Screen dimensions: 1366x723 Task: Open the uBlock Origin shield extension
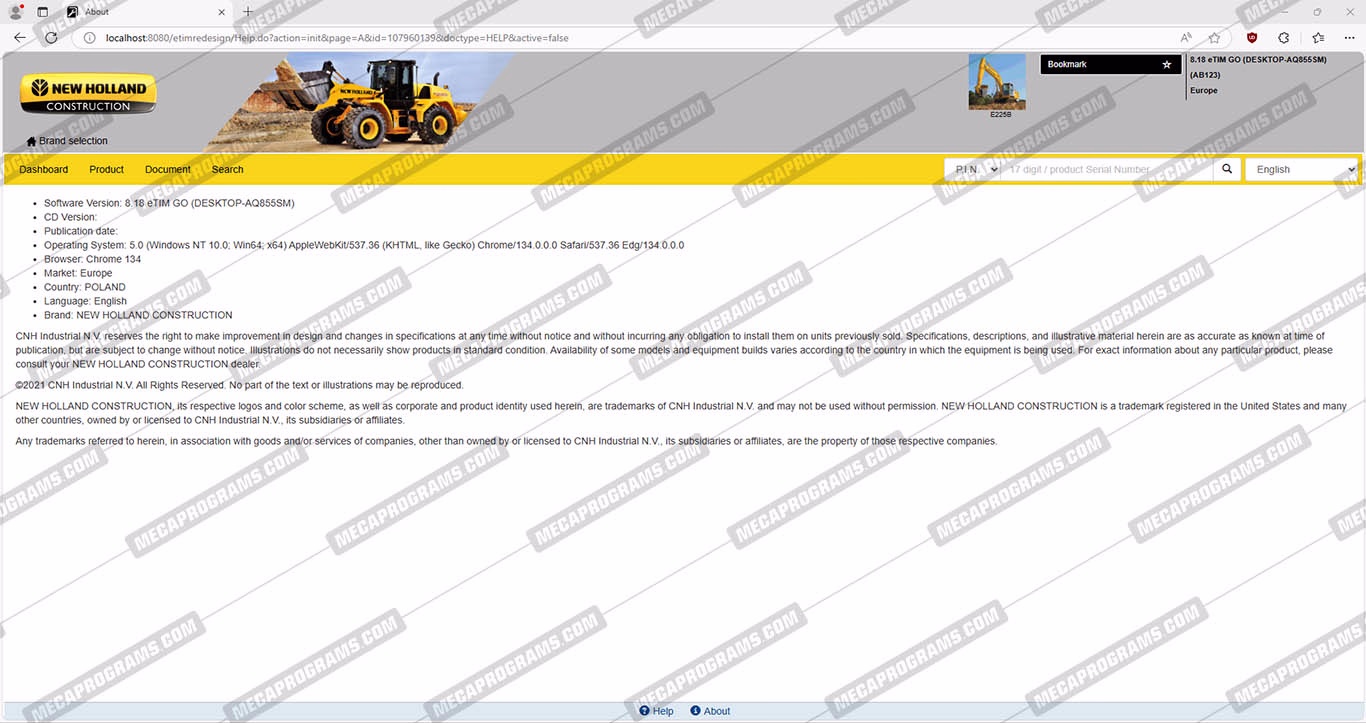click(1251, 38)
